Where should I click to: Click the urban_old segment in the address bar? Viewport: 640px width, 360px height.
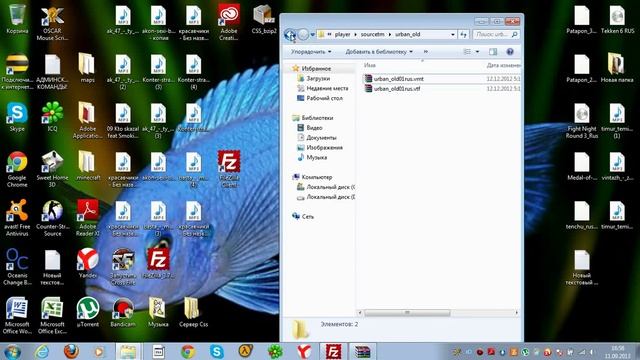[x=407, y=34]
